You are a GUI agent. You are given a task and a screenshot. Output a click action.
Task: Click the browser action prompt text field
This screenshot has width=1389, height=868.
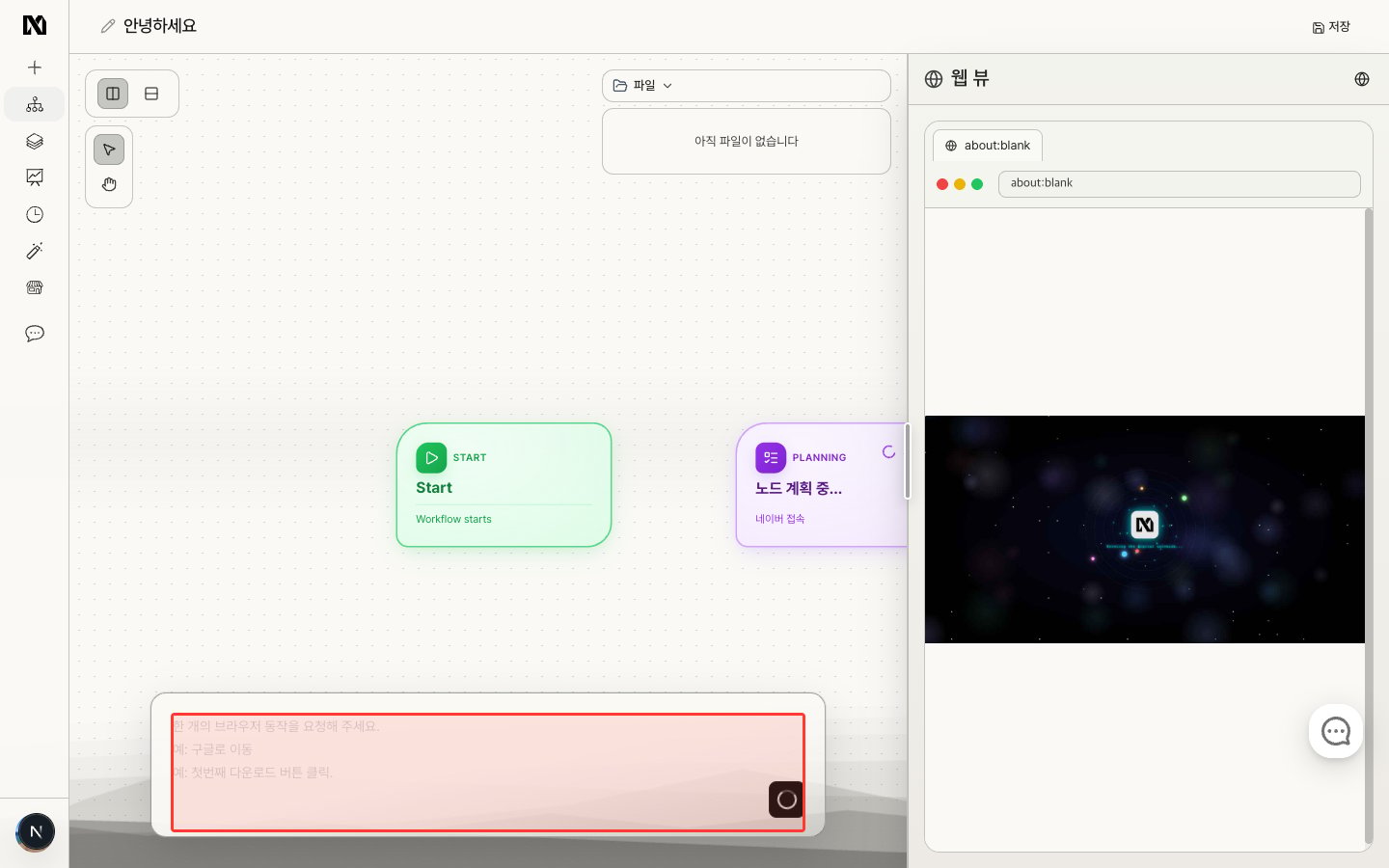click(x=488, y=773)
